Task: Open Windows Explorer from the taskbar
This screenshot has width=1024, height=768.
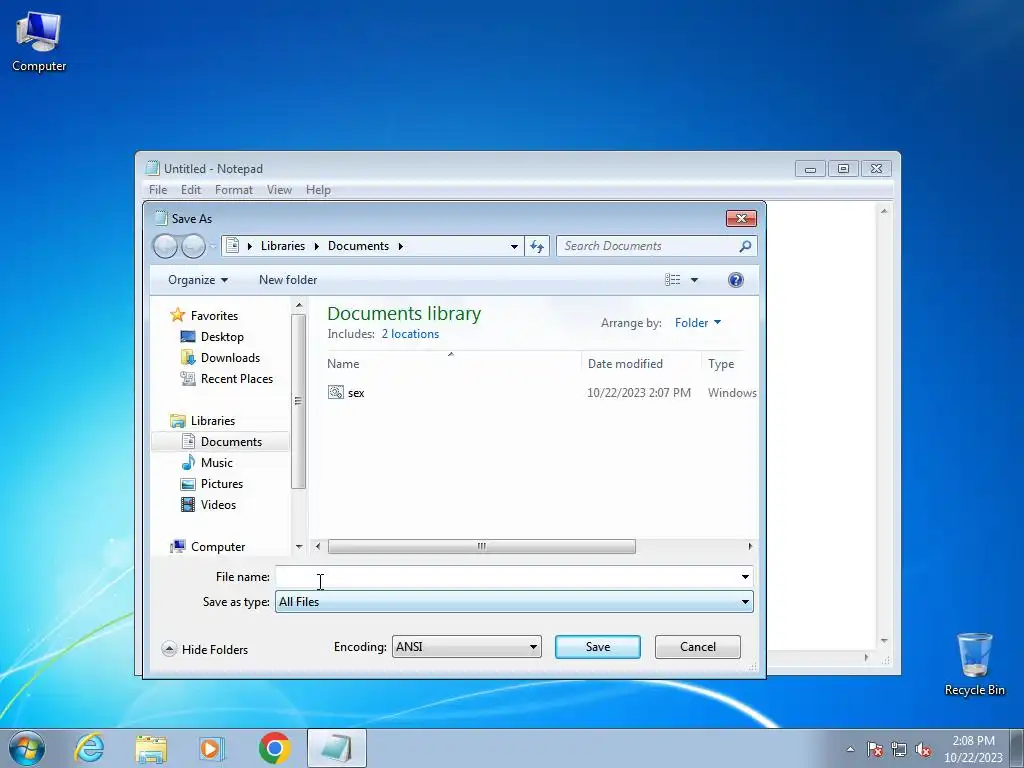Action: tap(151, 748)
